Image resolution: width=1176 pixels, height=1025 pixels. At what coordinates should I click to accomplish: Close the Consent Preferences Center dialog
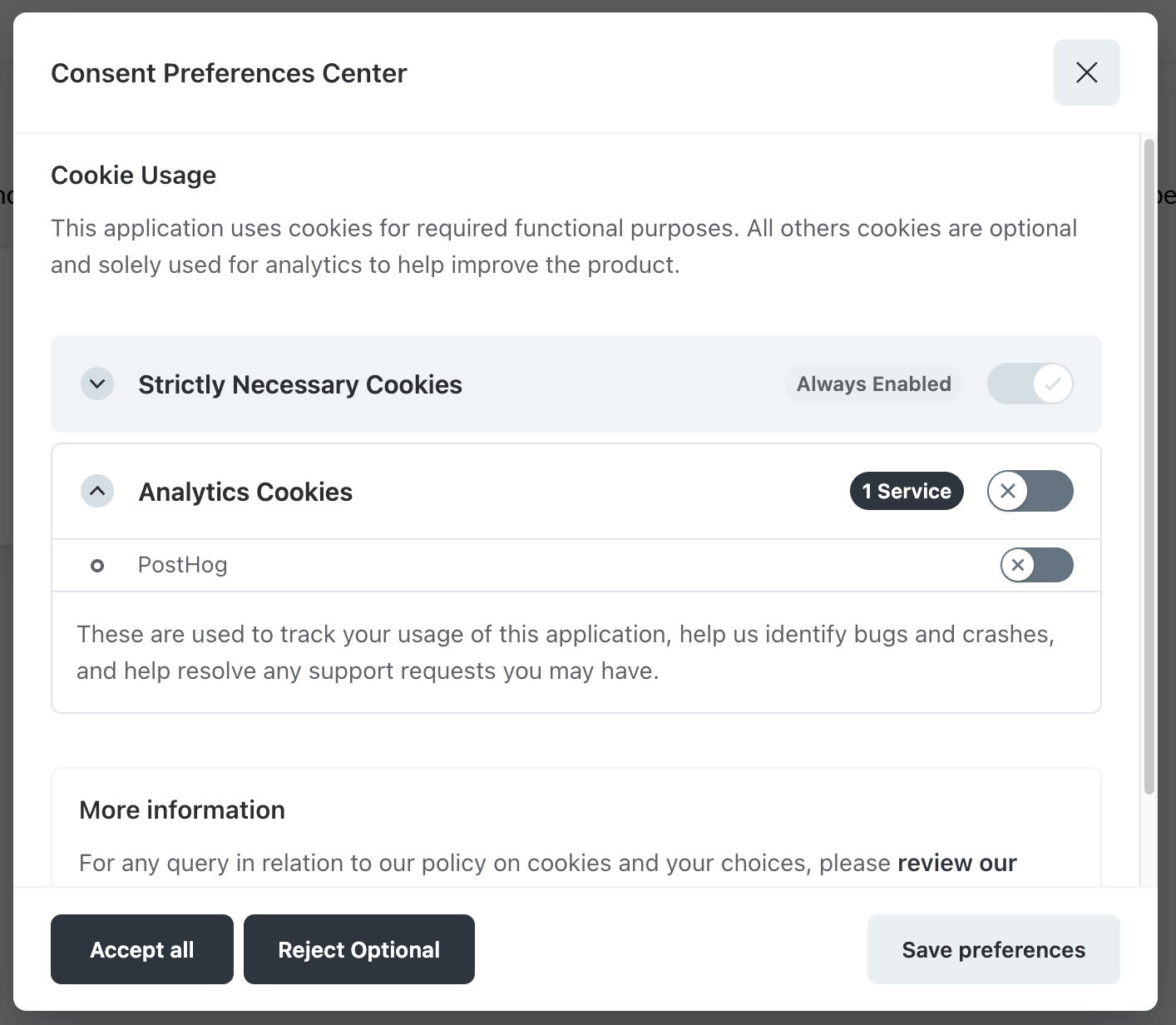point(1086,72)
